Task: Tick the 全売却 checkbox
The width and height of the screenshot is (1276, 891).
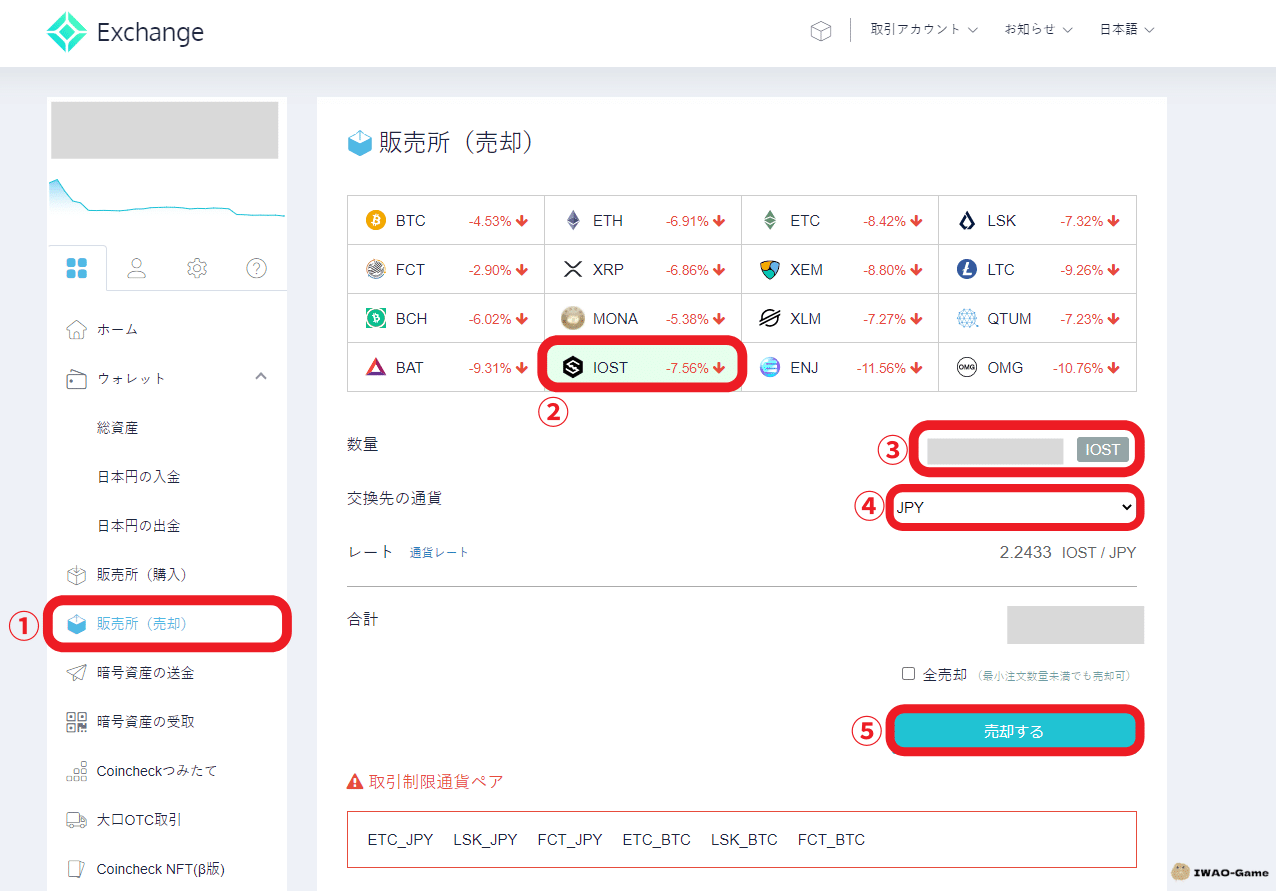Action: click(909, 674)
